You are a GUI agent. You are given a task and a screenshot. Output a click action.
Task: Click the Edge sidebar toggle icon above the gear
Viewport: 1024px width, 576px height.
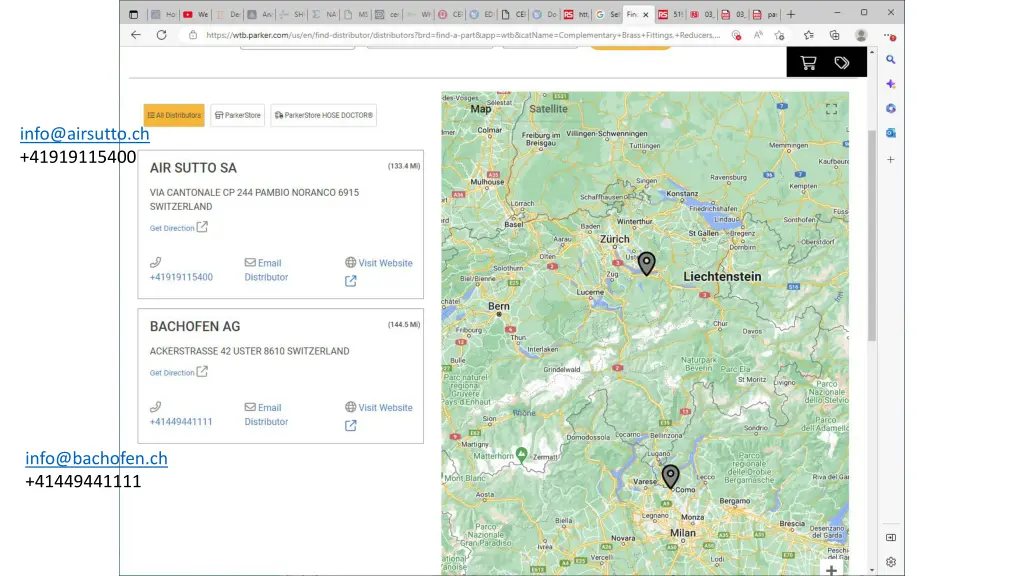[891, 537]
